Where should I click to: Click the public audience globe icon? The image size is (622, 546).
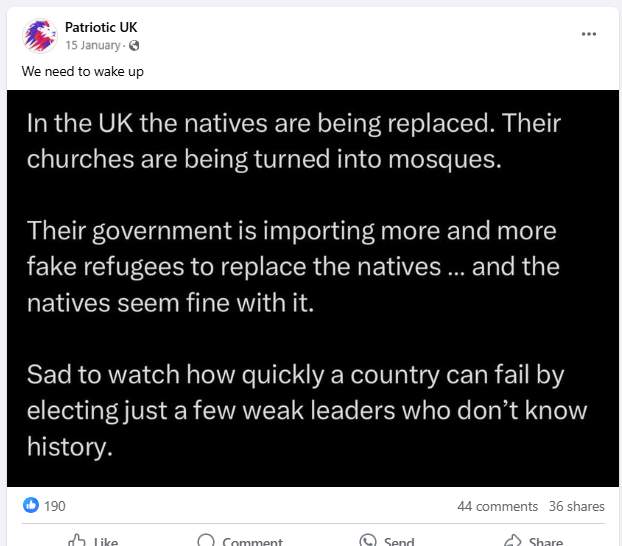134,46
